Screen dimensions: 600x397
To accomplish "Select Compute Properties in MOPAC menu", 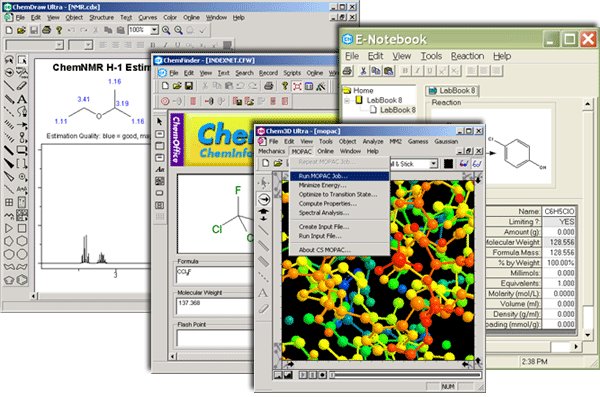I will point(340,204).
